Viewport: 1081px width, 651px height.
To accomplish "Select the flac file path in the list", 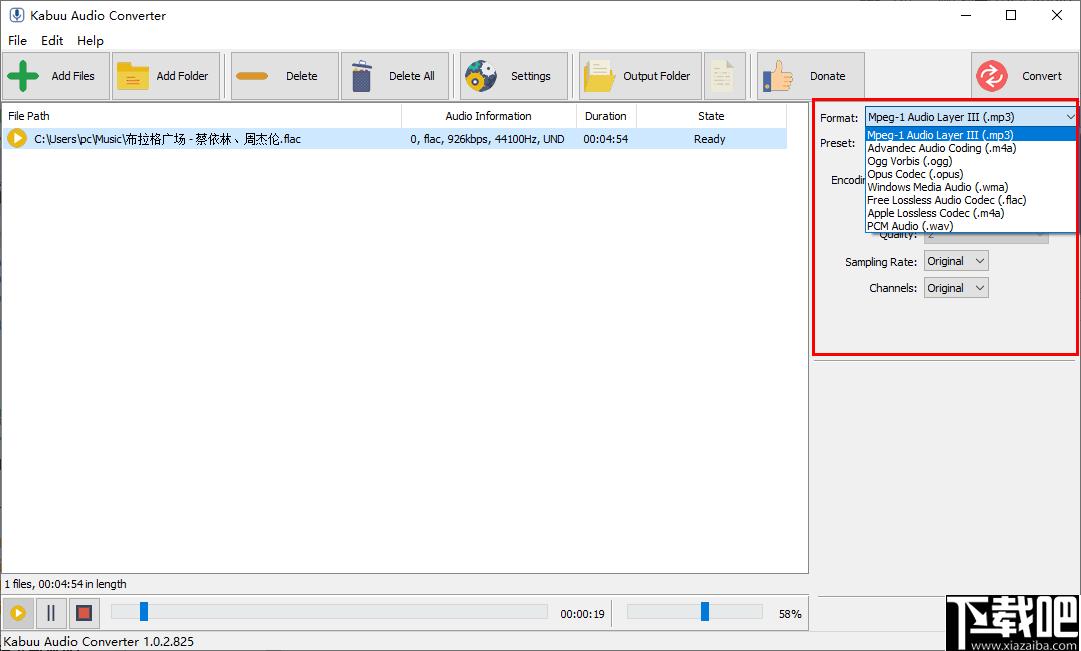I will point(168,139).
